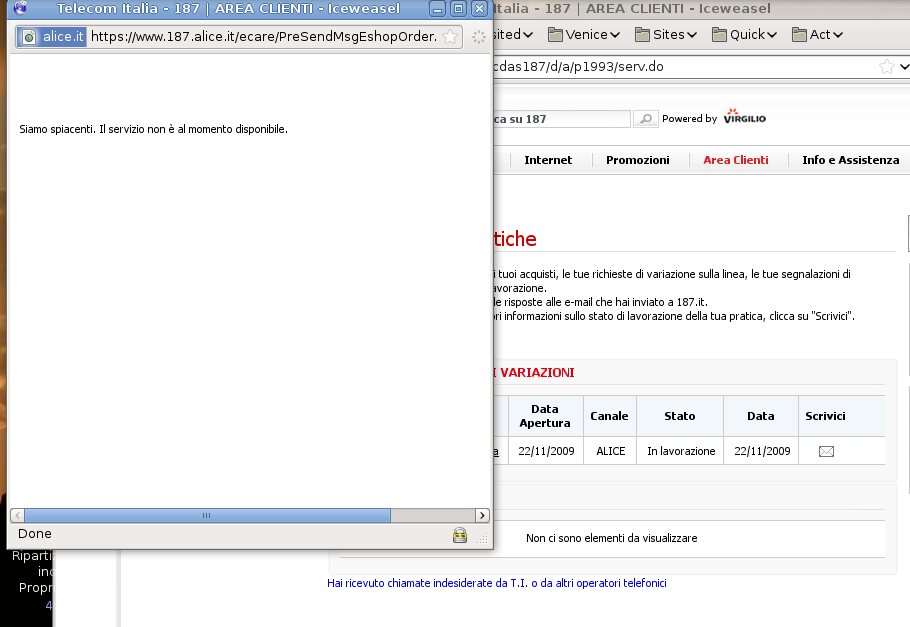The width and height of the screenshot is (910, 627).
Task: Expand the URL history dropdown in main window
Action: tap(904, 67)
